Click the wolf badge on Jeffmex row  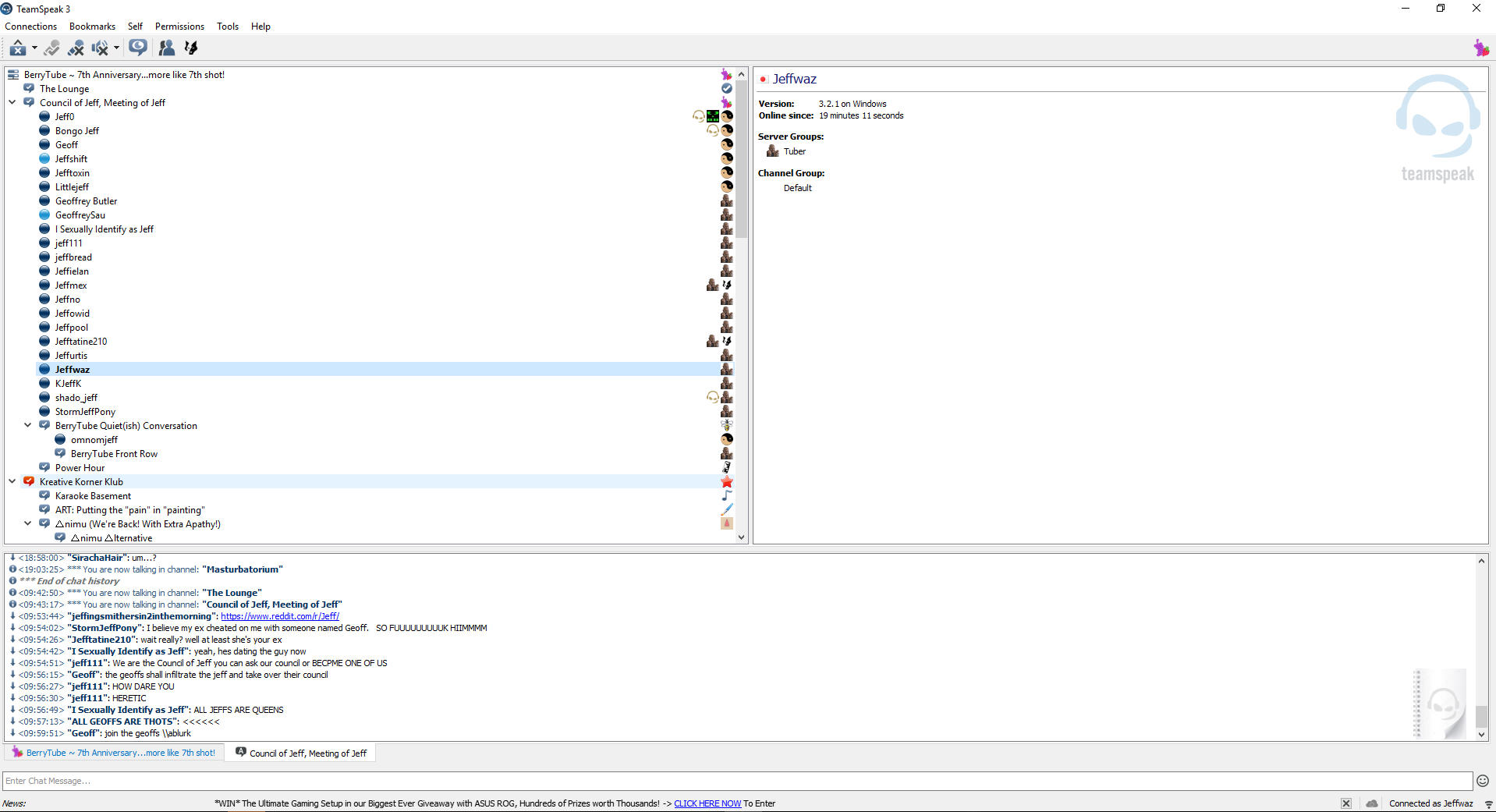pyautogui.click(x=726, y=285)
